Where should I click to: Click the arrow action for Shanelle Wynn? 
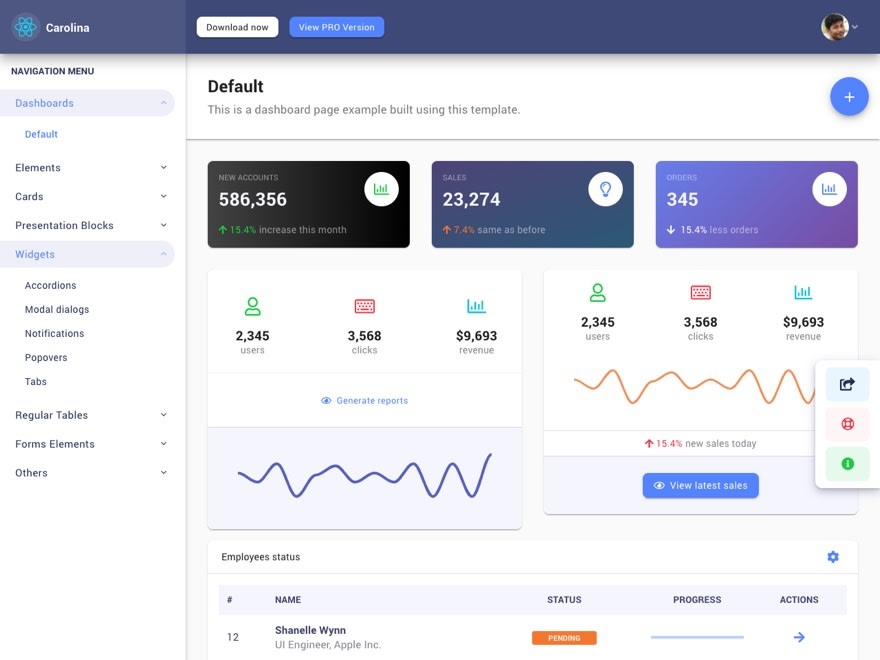tap(799, 637)
